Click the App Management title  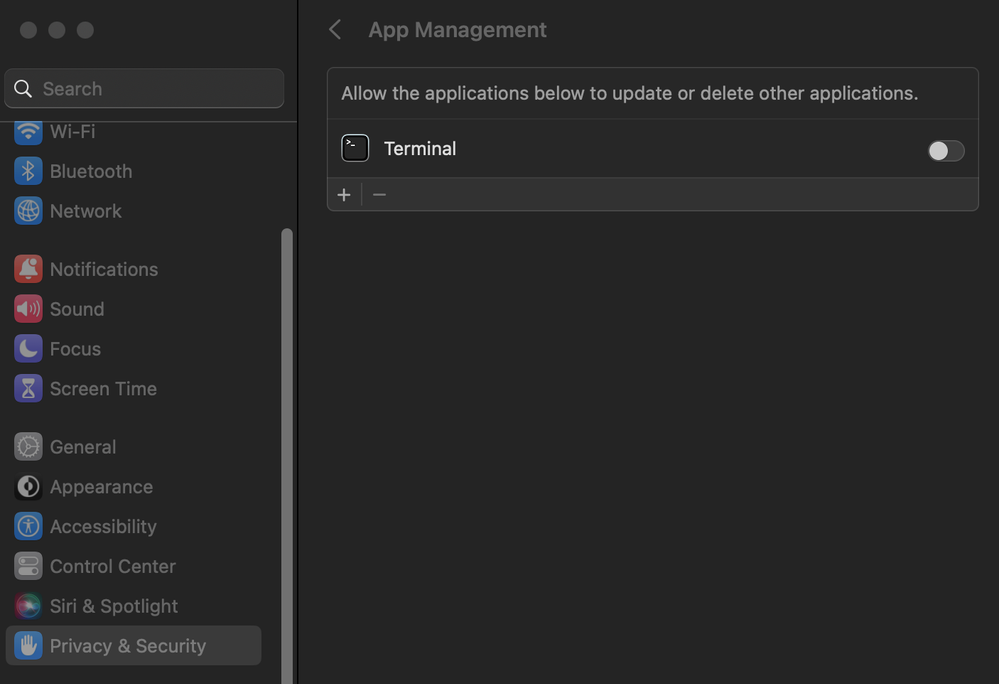(457, 30)
